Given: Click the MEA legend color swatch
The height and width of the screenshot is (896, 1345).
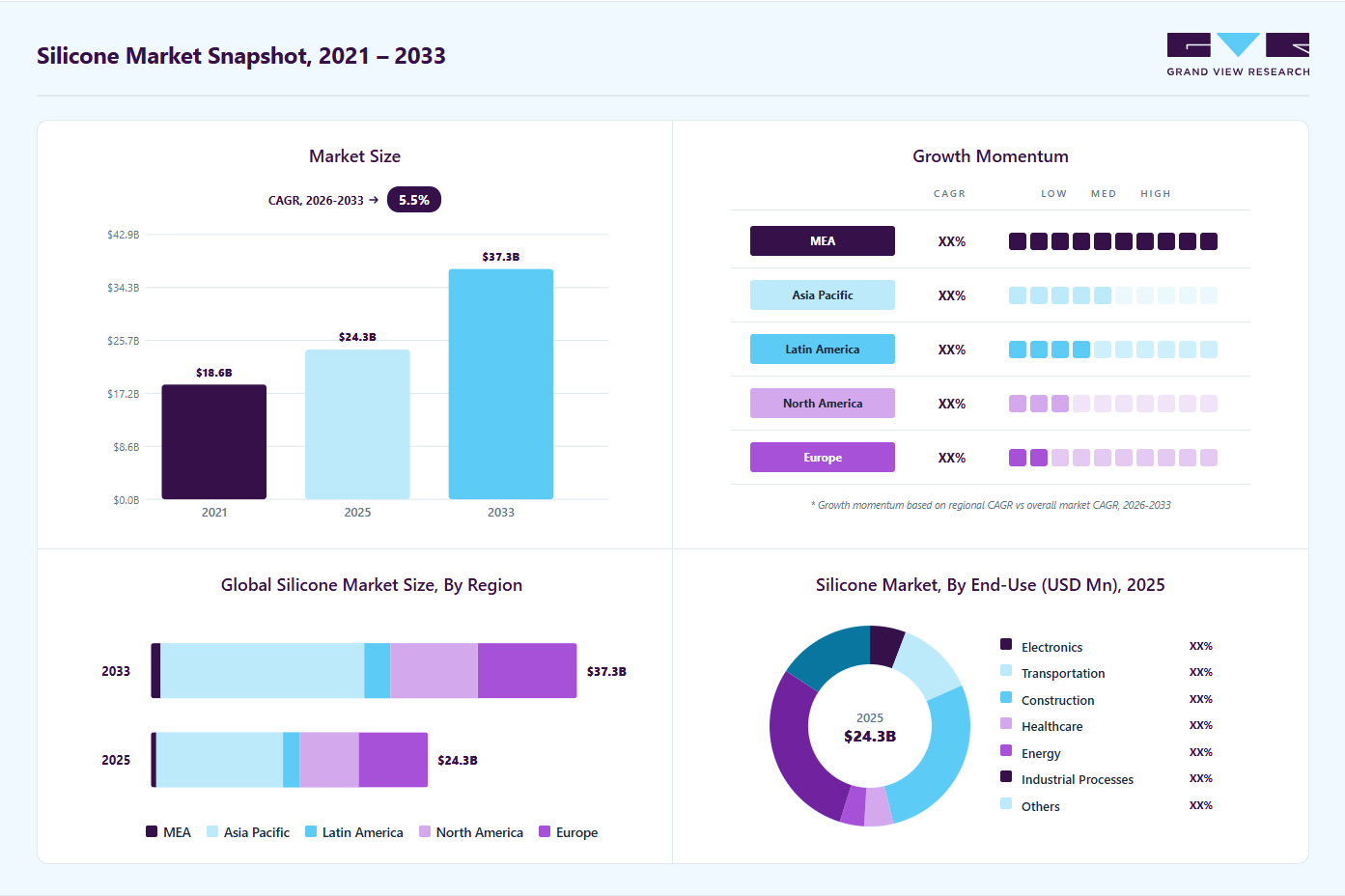Looking at the screenshot, I should pos(152,831).
